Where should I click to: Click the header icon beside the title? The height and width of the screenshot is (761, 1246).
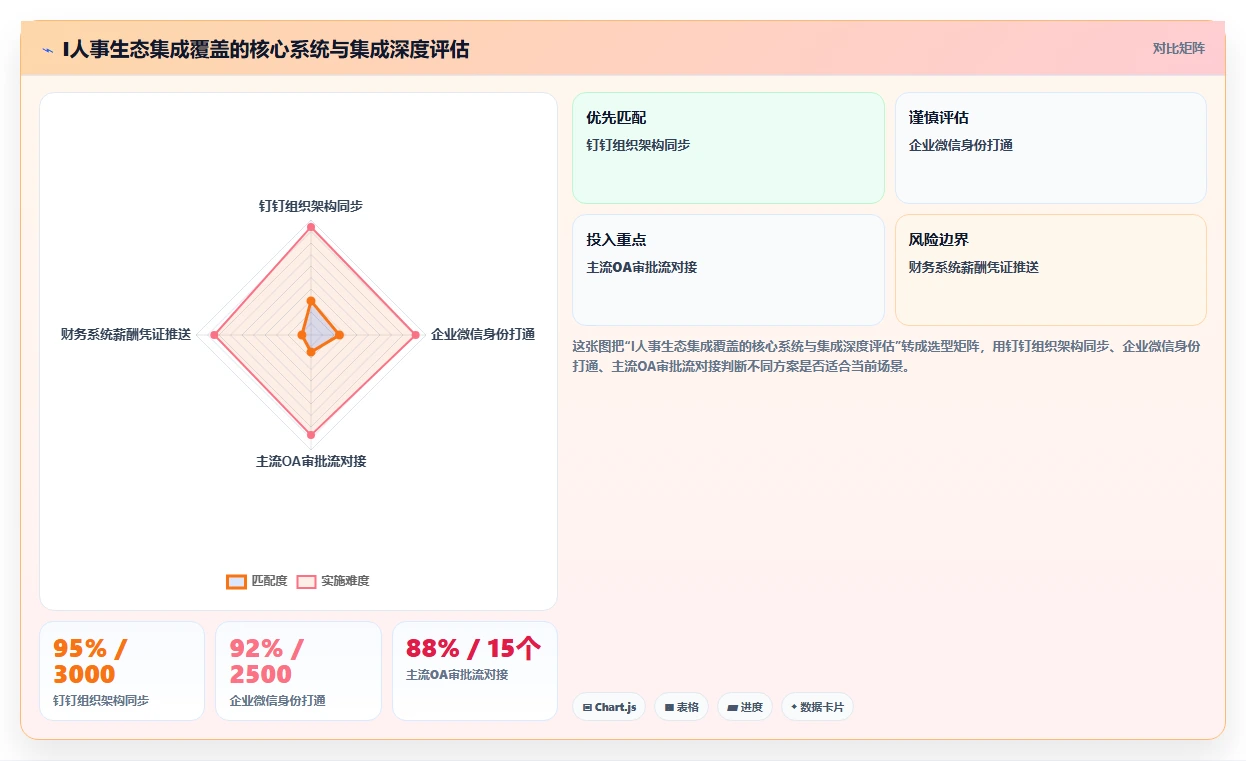tap(47, 49)
